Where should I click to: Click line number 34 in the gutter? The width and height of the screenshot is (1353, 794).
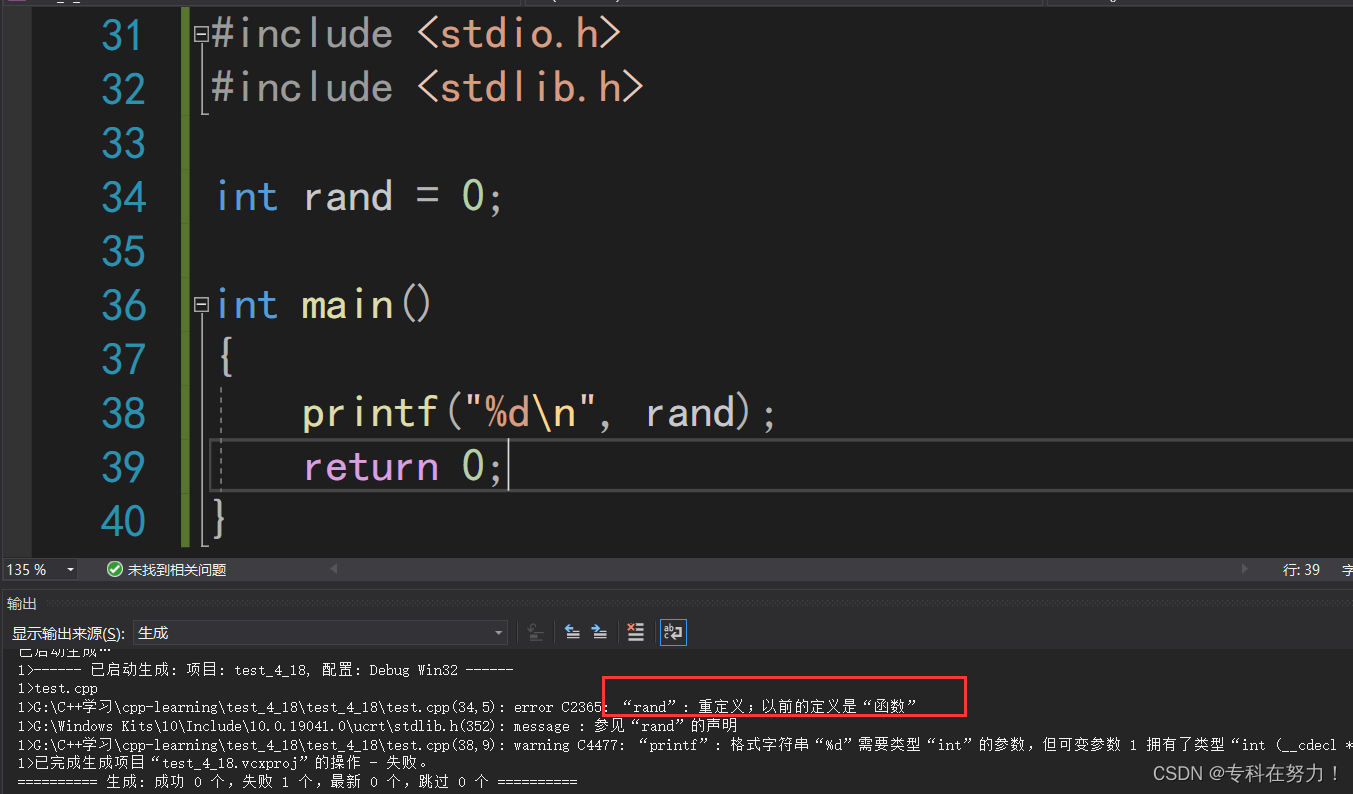tap(124, 197)
